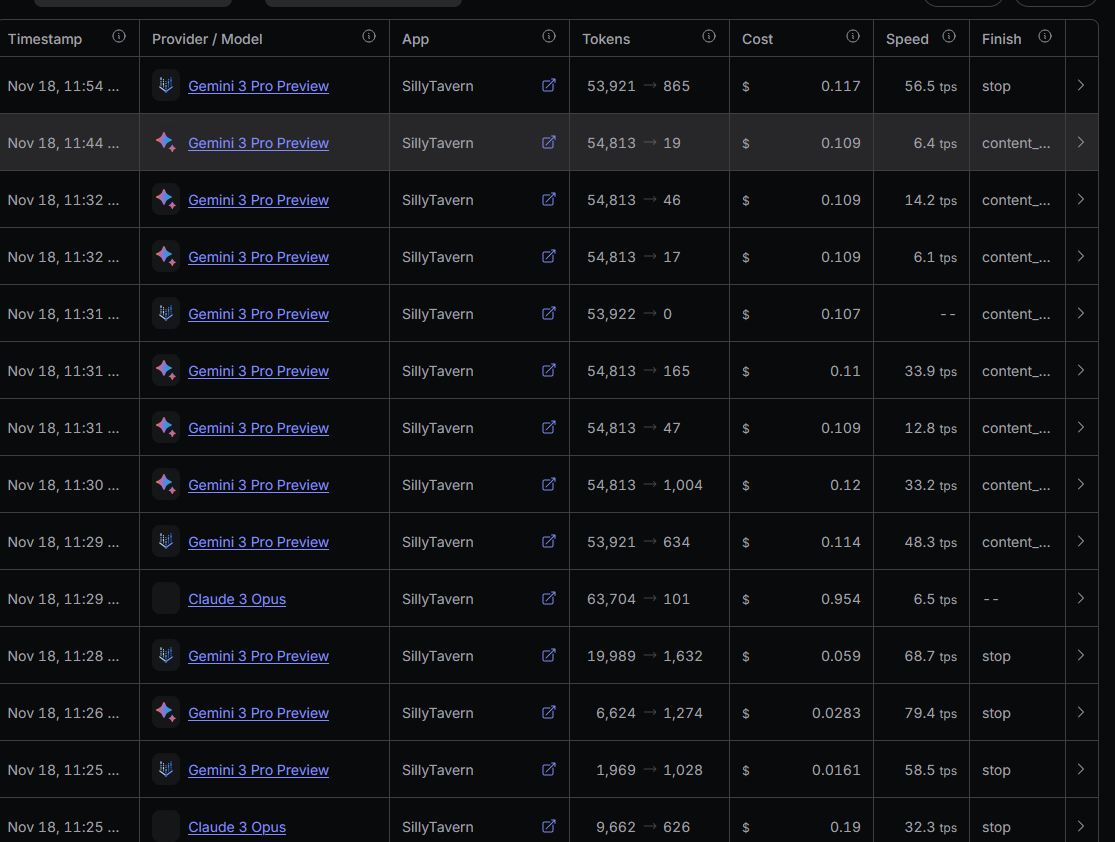Open external link icon in the 11:28 row

click(x=548, y=655)
